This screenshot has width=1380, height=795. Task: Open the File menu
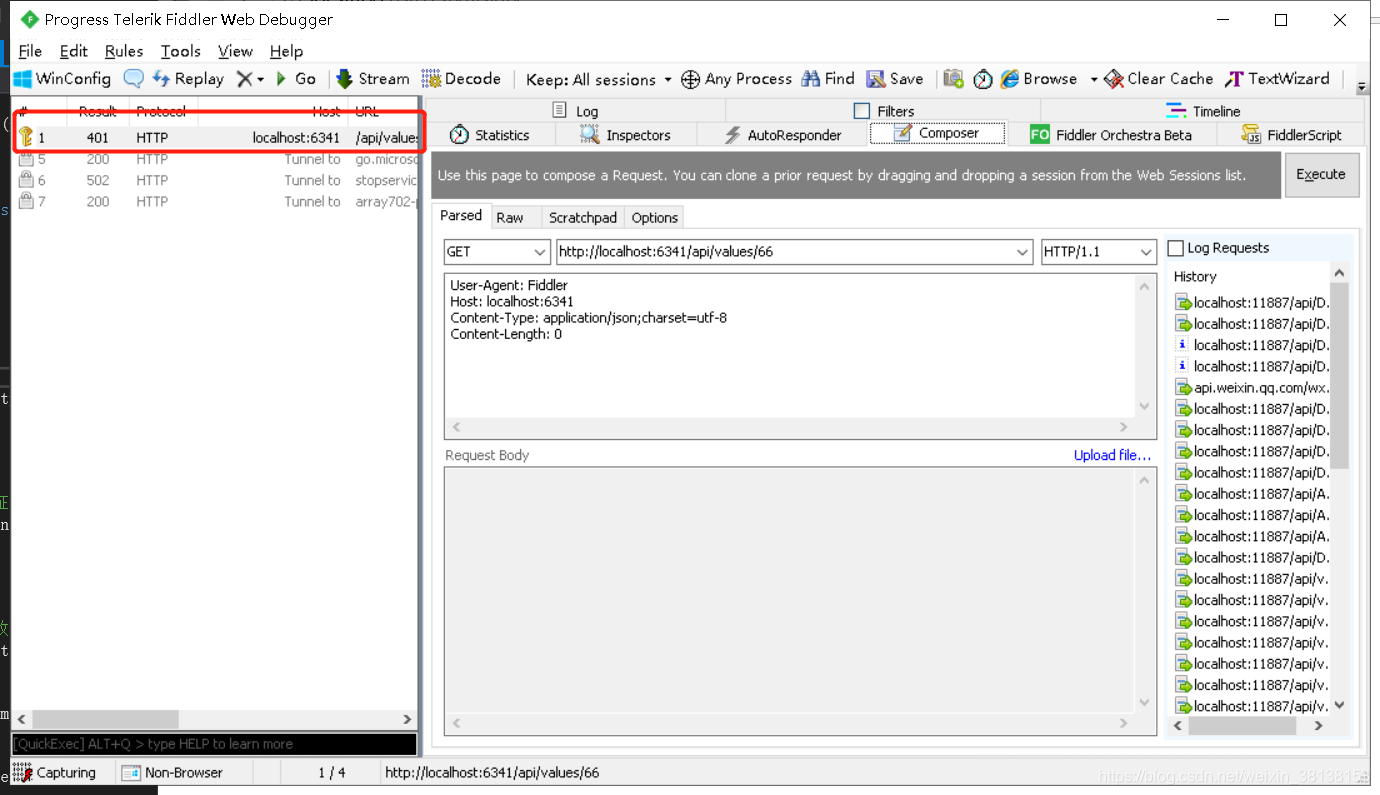(x=30, y=51)
